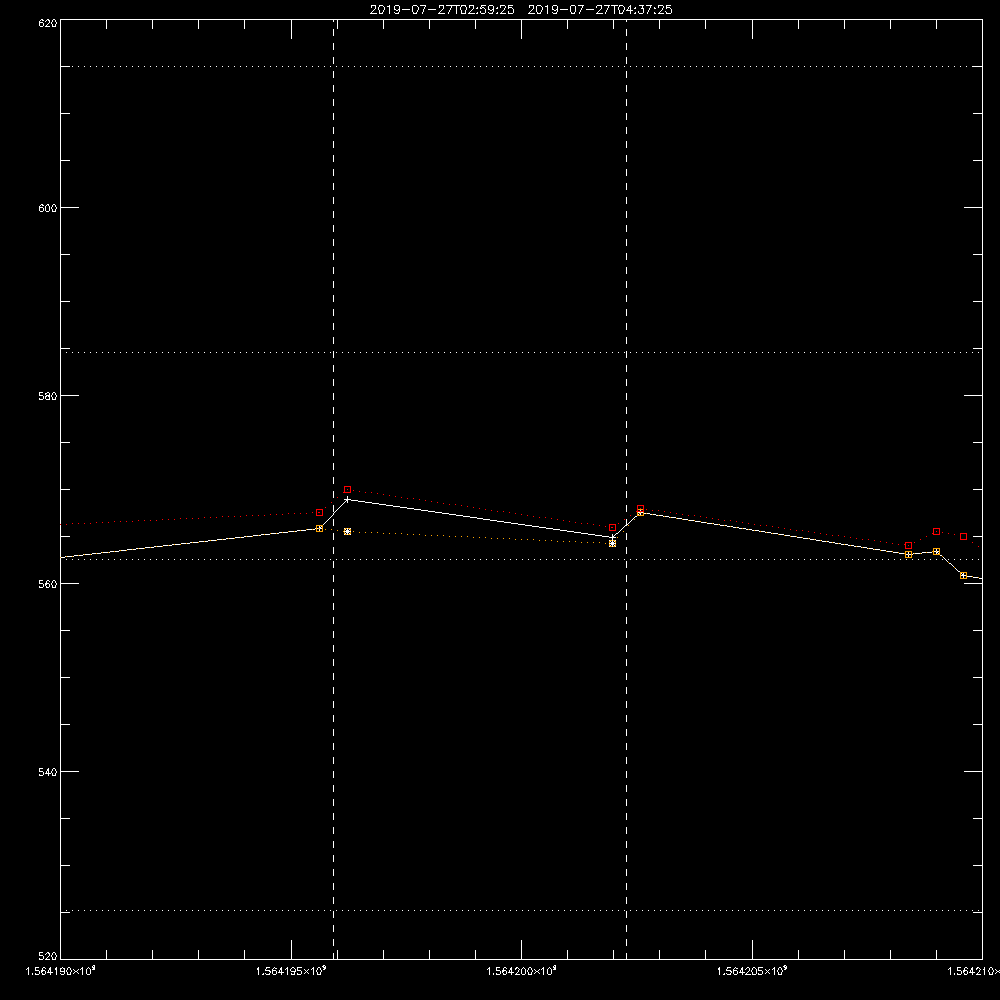Click the white plus marker at the solid line's peak
This screenshot has height=1000, width=1000.
point(348,499)
